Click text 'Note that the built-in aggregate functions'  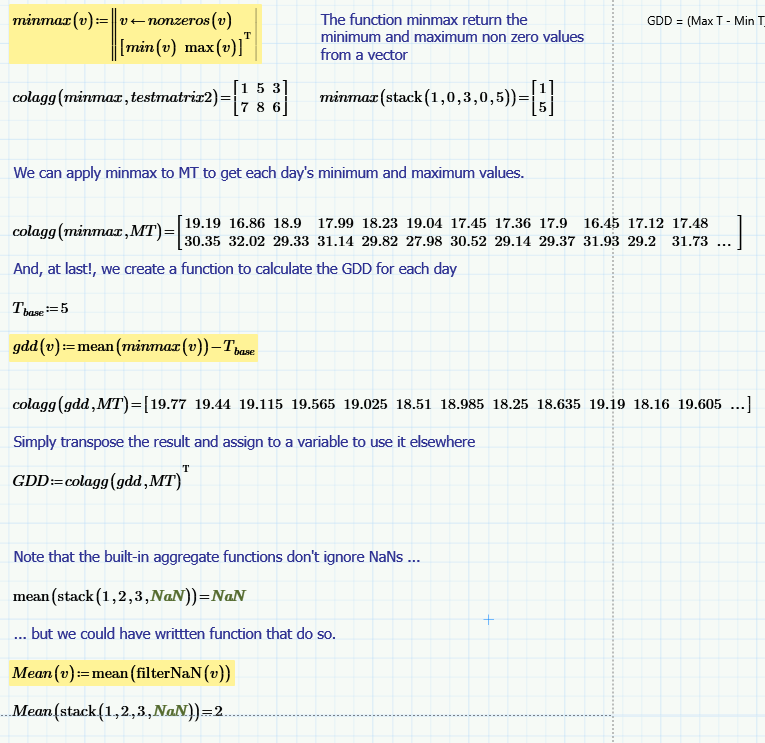pos(149,557)
